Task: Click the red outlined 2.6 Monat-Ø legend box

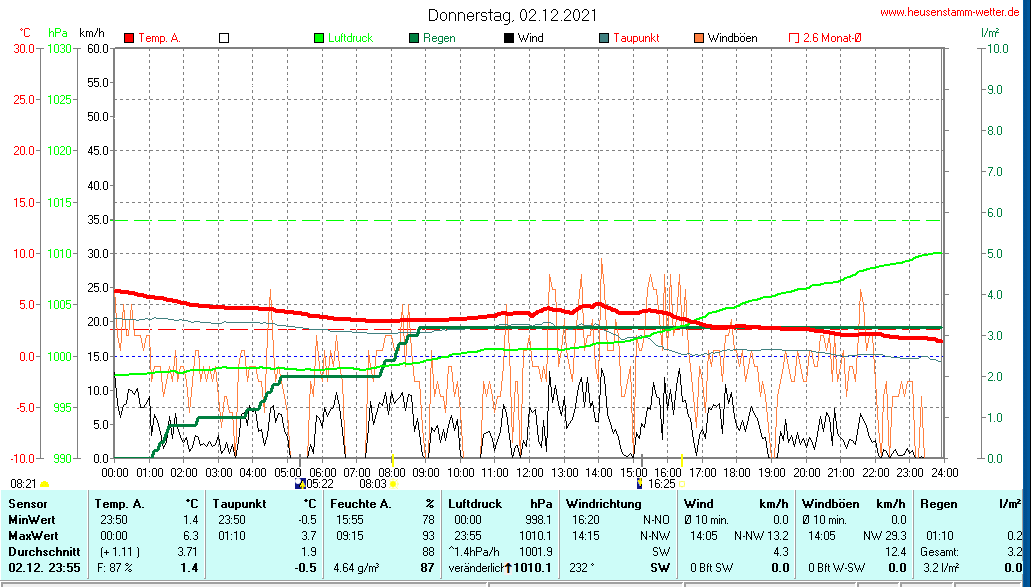Action: pos(794,38)
